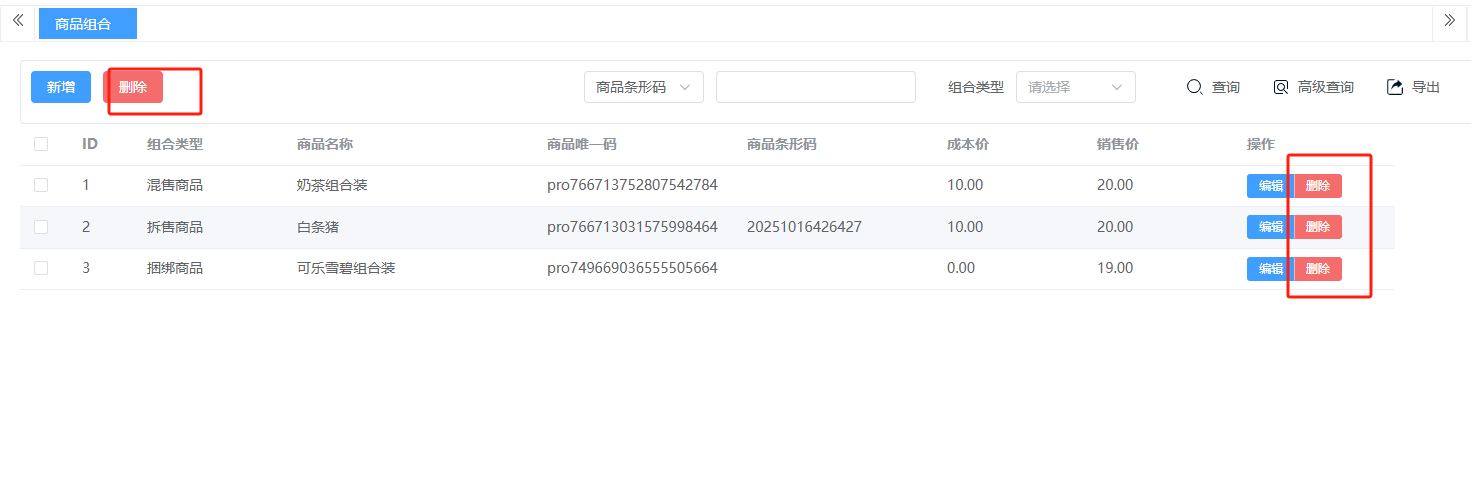Tick the select-all checkbox in table header
The image size is (1471, 481).
[x=41, y=144]
